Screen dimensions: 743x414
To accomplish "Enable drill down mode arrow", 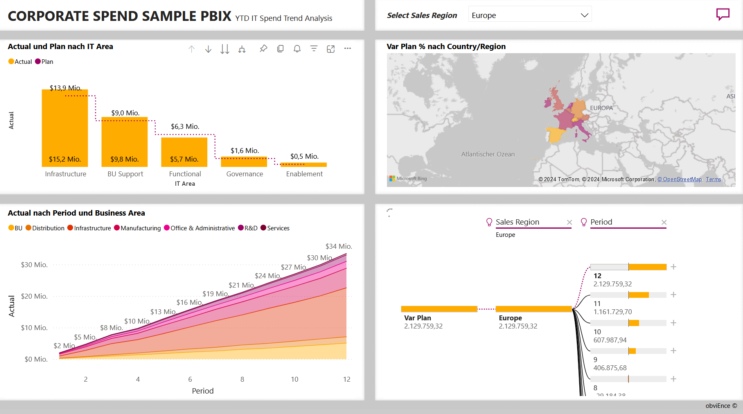I will click(x=208, y=49).
